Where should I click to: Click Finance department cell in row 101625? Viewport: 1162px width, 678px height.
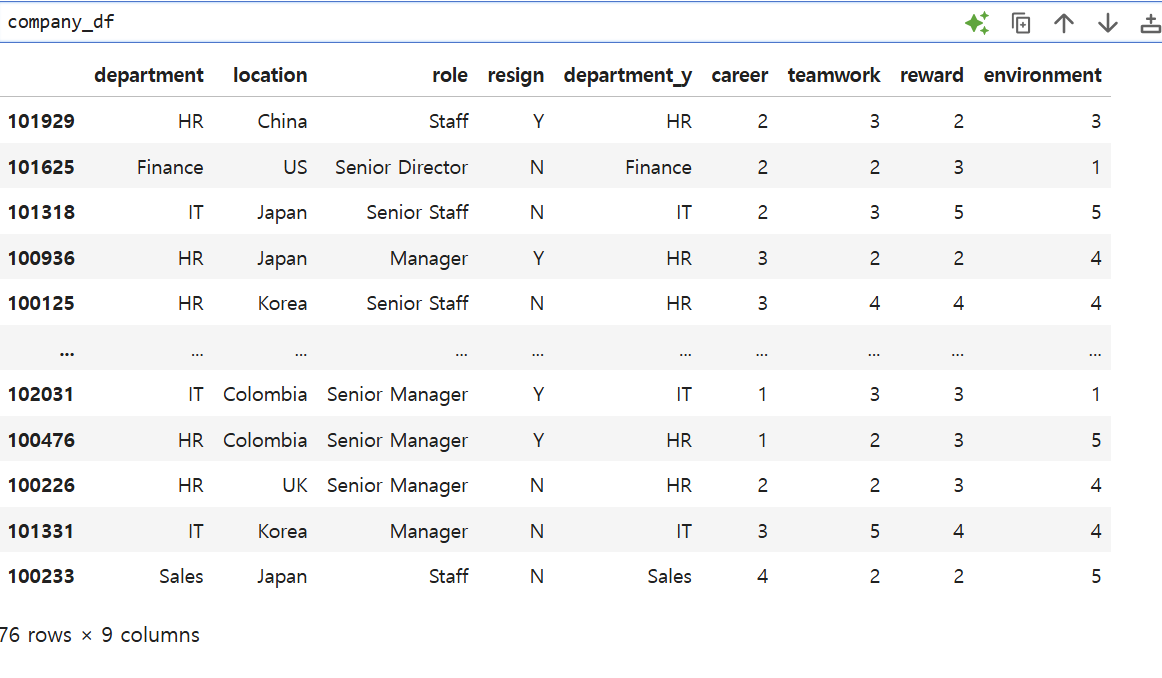[170, 167]
